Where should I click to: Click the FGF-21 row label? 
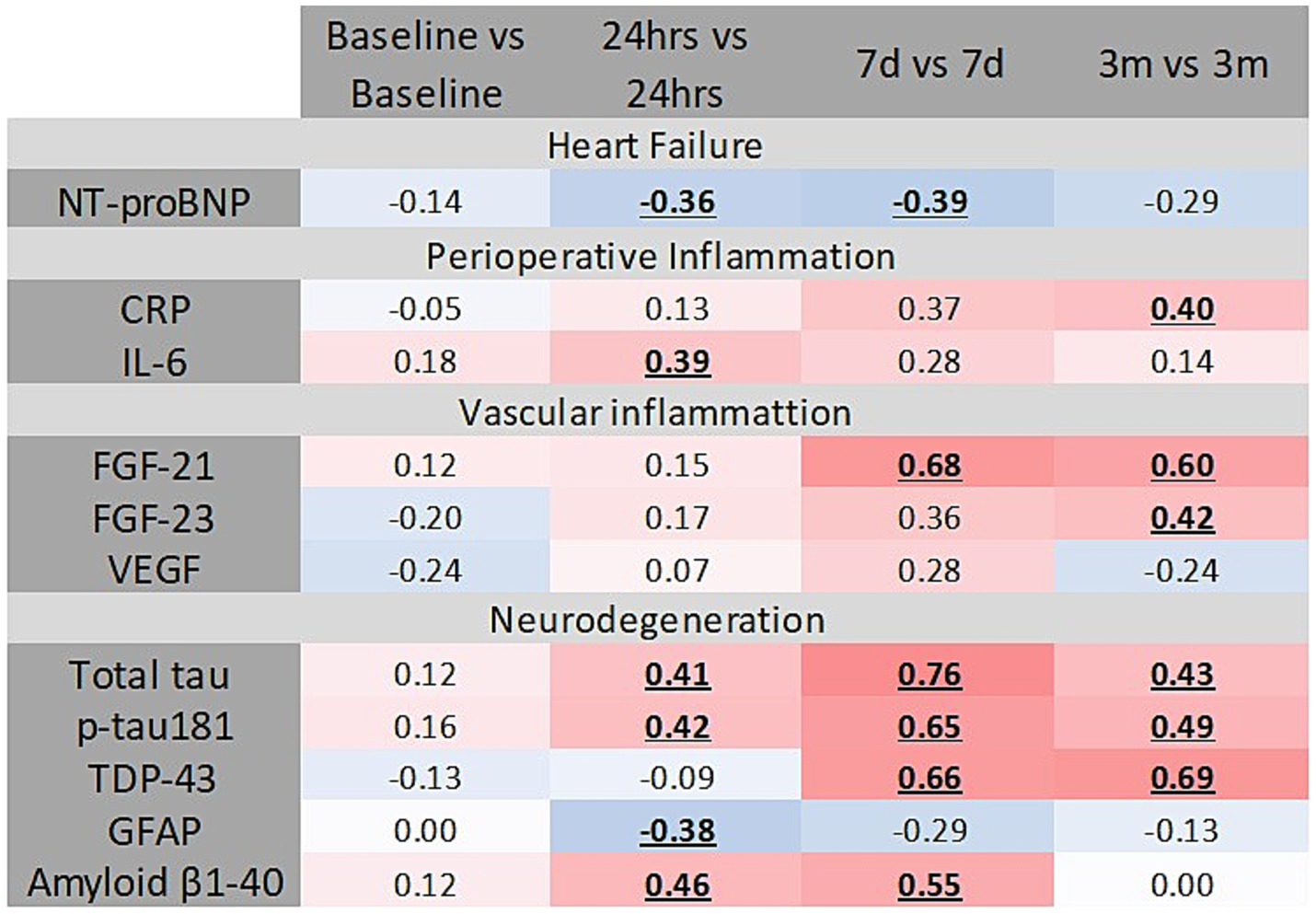click(x=154, y=466)
